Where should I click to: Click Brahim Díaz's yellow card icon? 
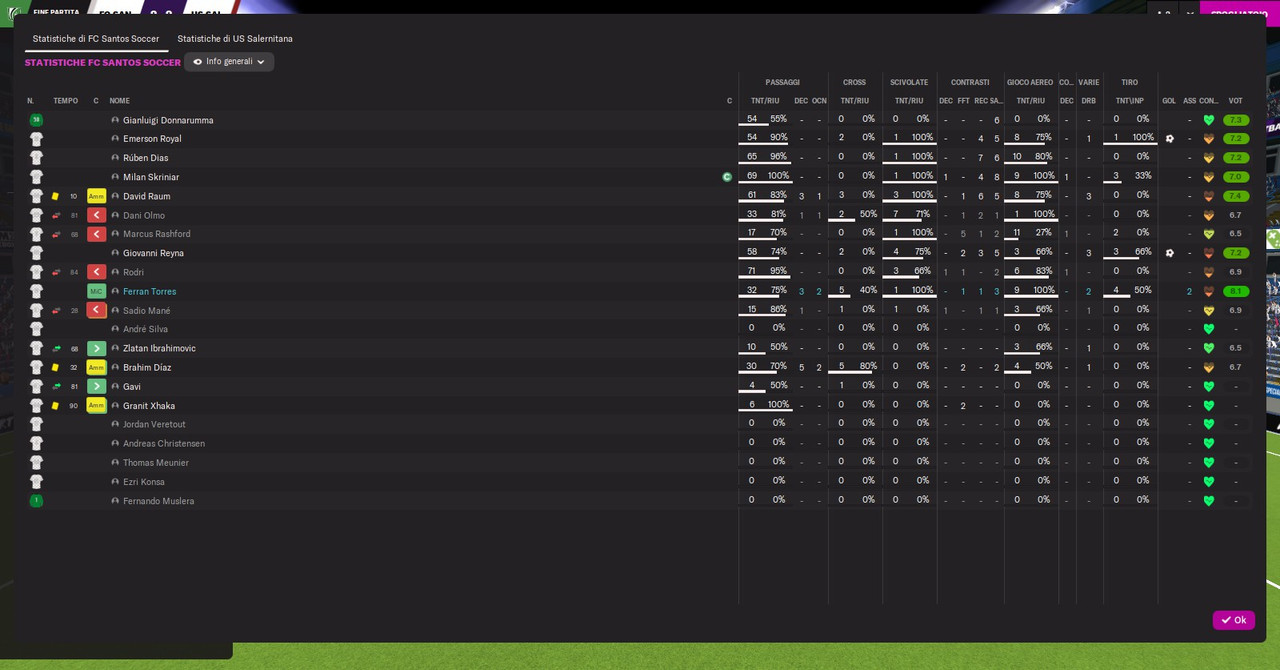coord(56,367)
